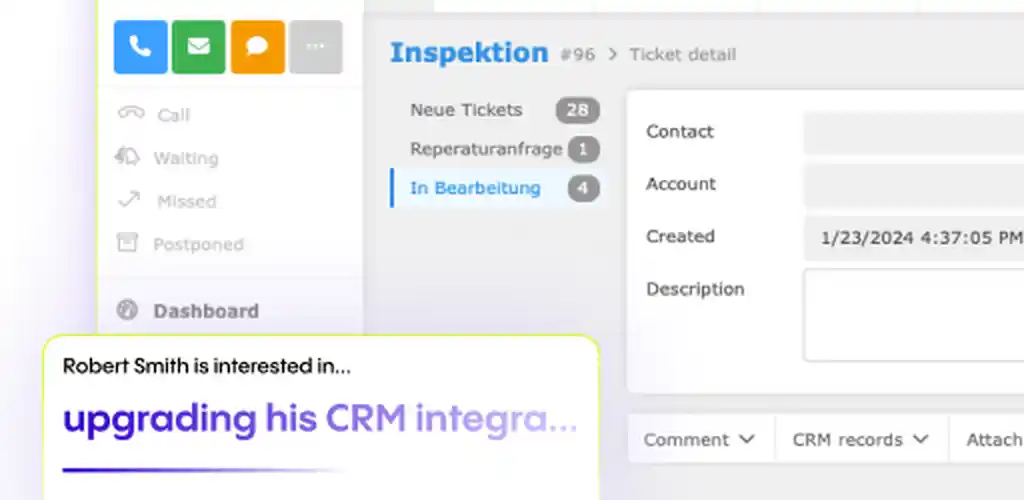
Task: Select the Call handset icon in sidebar
Action: 131,113
